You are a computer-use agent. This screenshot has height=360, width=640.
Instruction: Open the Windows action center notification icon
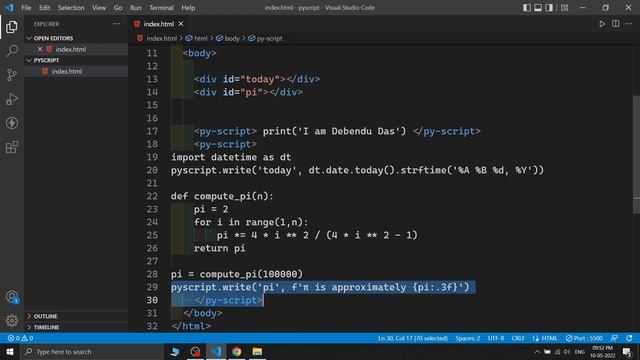click(x=627, y=351)
